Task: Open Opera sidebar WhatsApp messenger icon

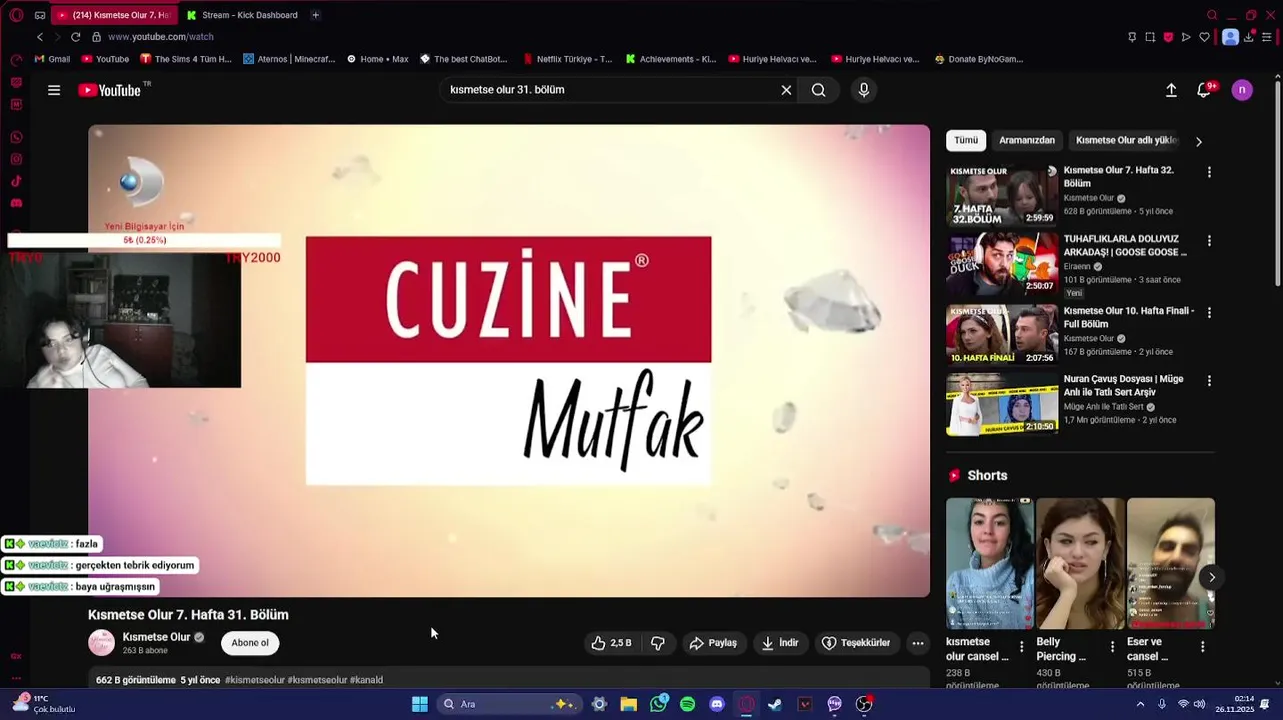Action: [16, 137]
